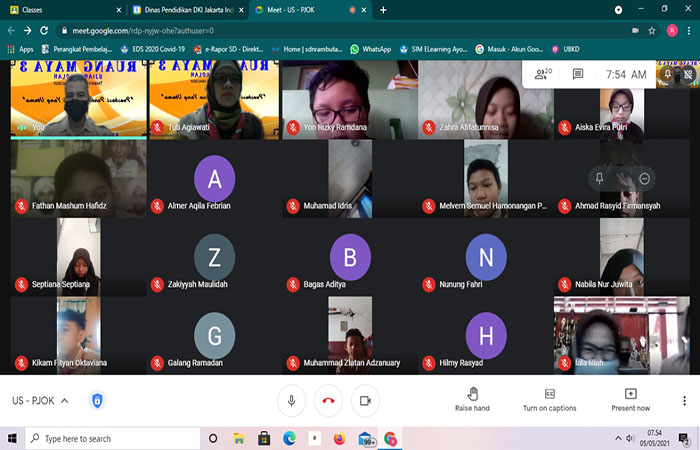Image resolution: width=700 pixels, height=450 pixels.
Task: Click Present now to share screen
Action: [x=630, y=399]
